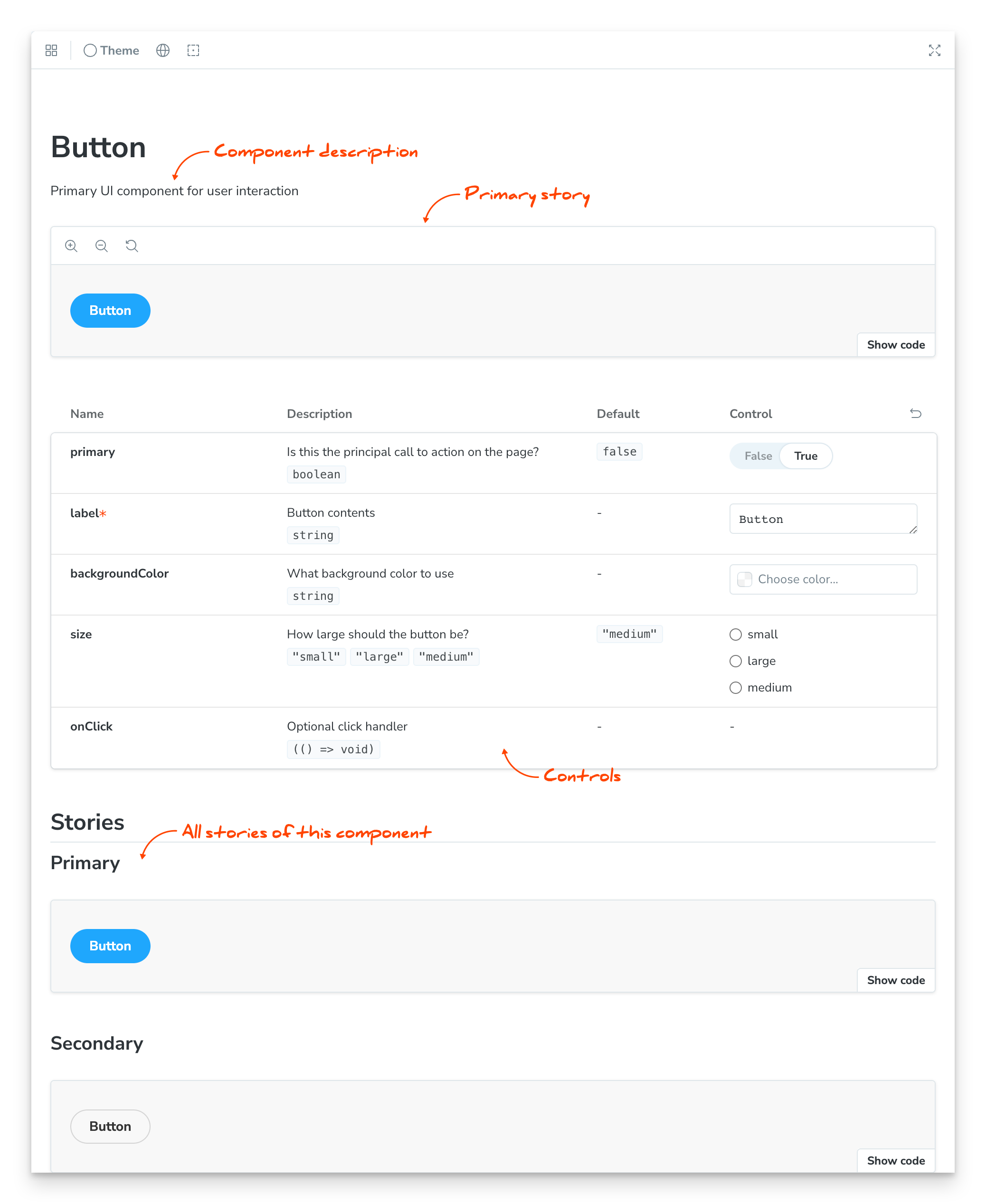This screenshot has width=986, height=1204.
Task: Click the globe icon to change locale
Action: pos(162,50)
